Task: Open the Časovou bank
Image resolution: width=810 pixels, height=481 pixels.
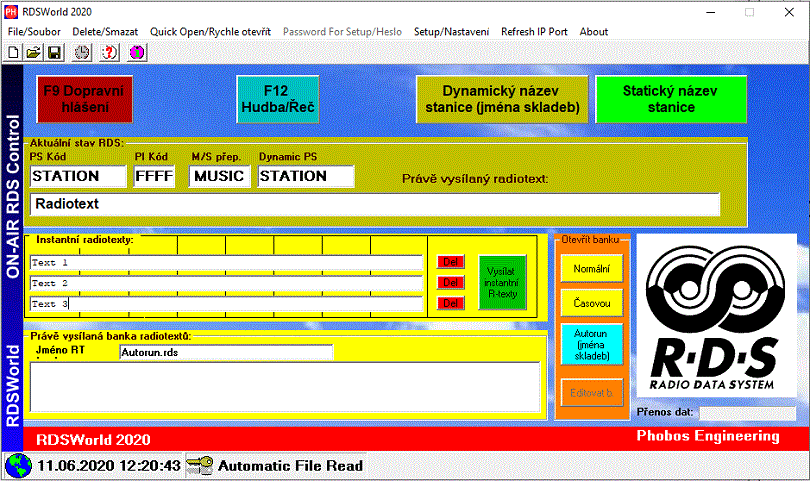Action: pos(591,303)
